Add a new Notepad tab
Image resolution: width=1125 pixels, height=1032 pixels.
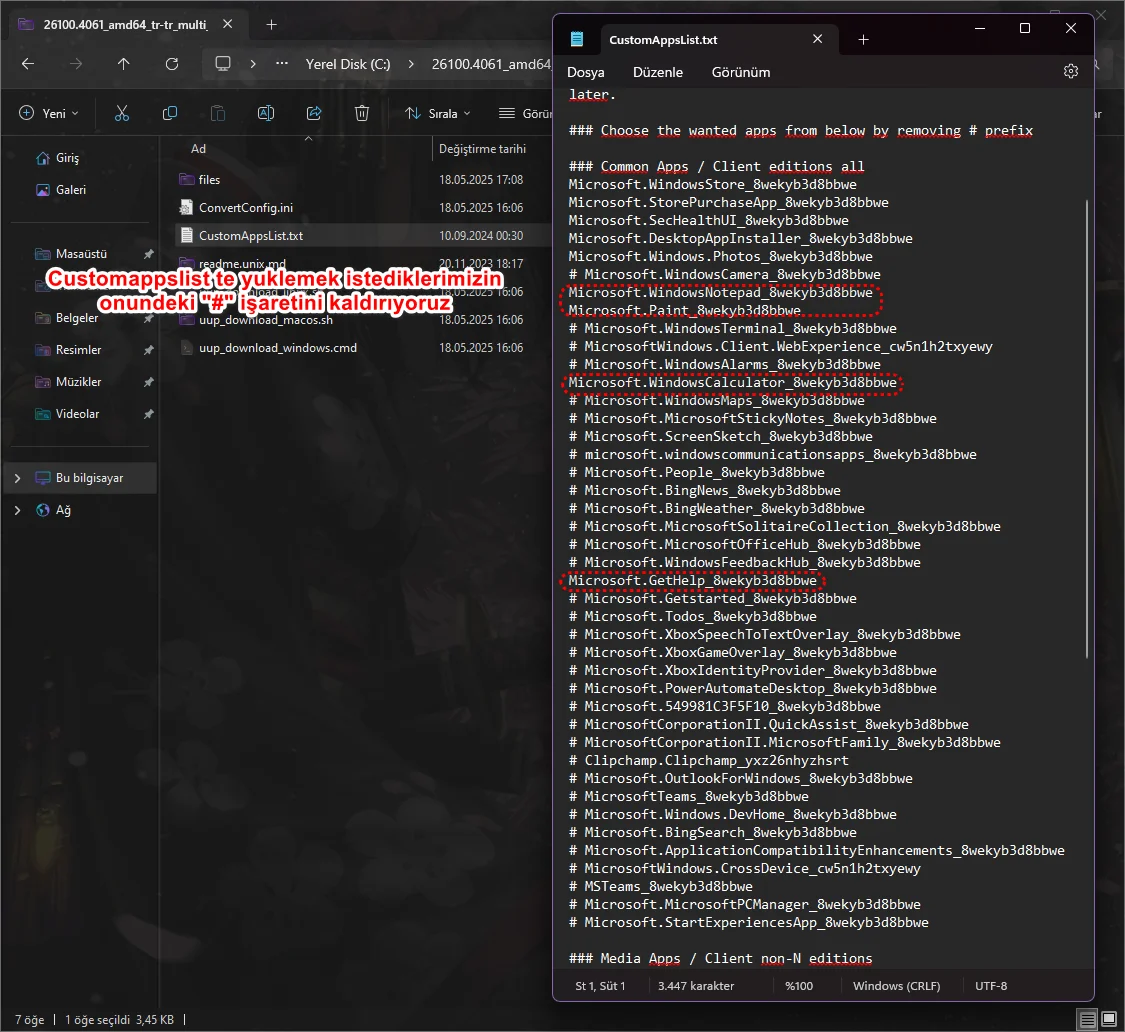(864, 39)
